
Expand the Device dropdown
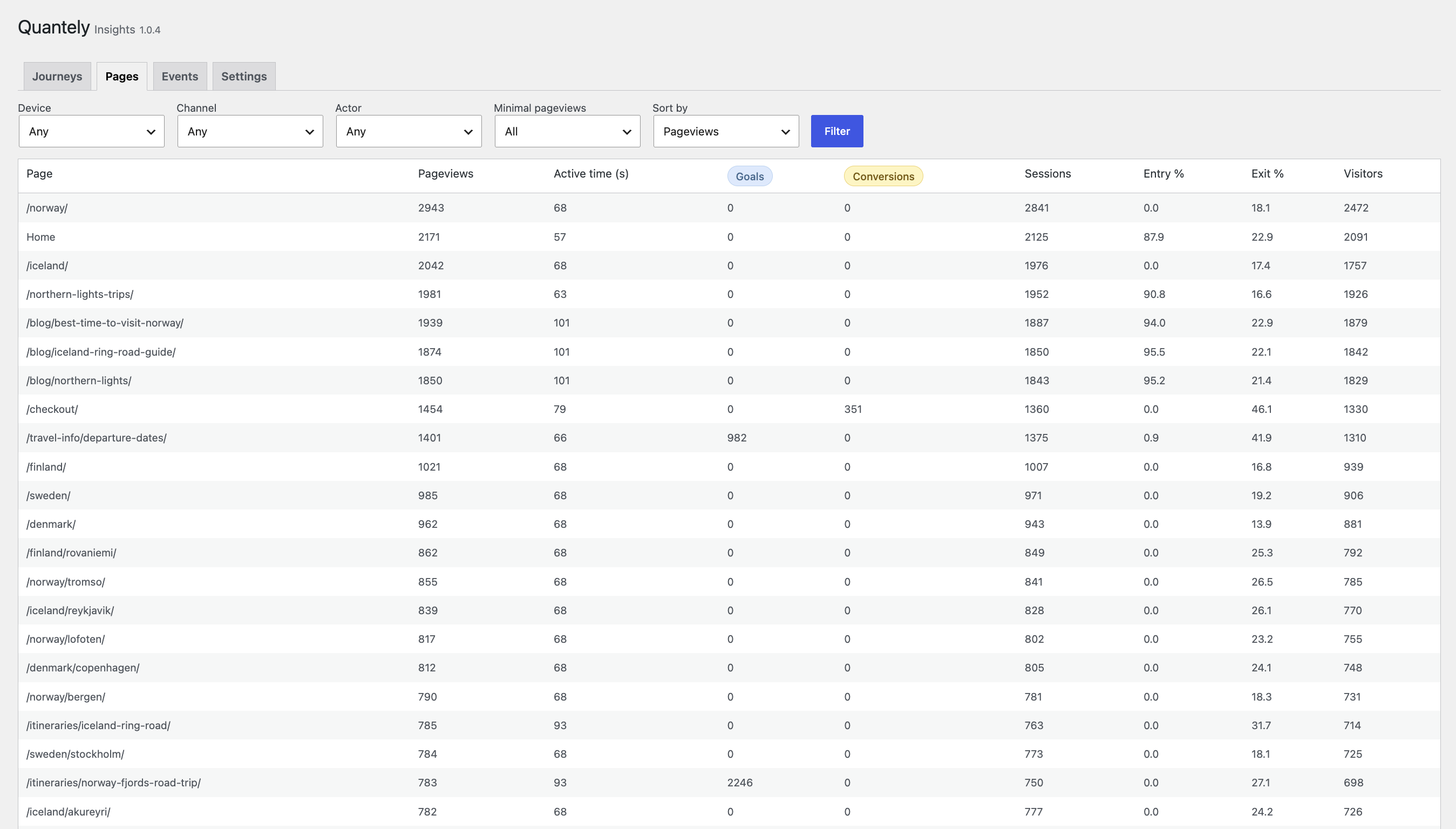coord(92,132)
